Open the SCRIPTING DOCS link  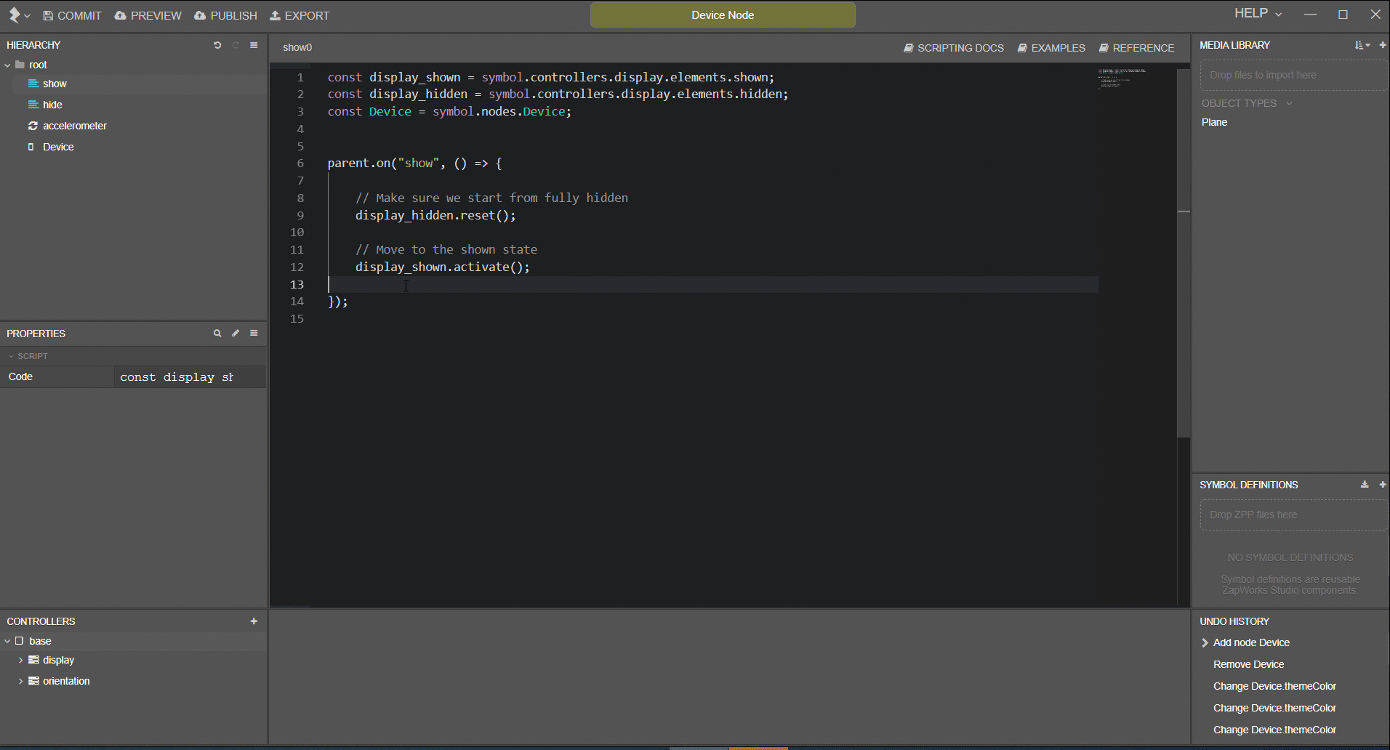953,47
